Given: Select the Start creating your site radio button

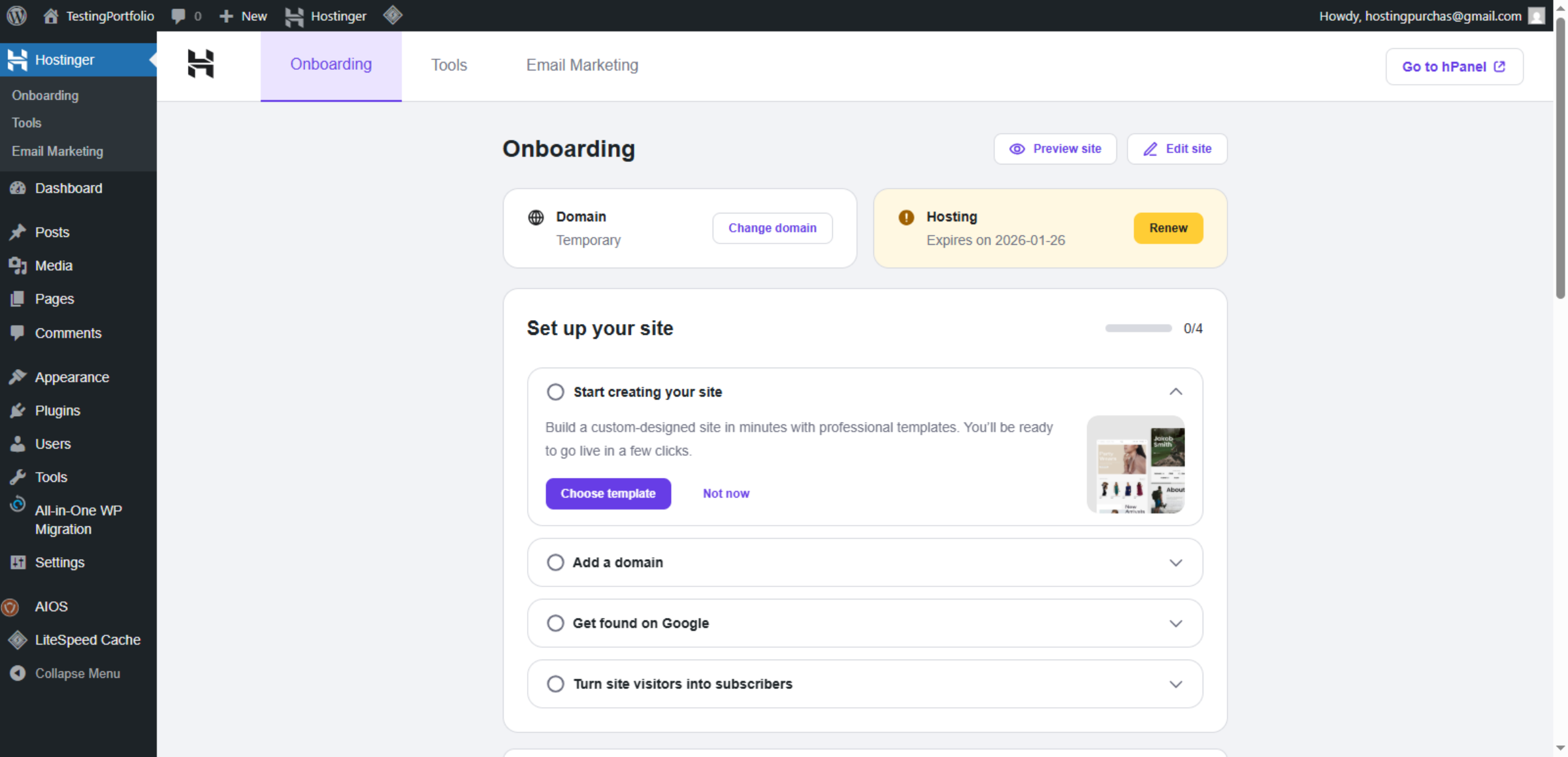Looking at the screenshot, I should (x=555, y=391).
